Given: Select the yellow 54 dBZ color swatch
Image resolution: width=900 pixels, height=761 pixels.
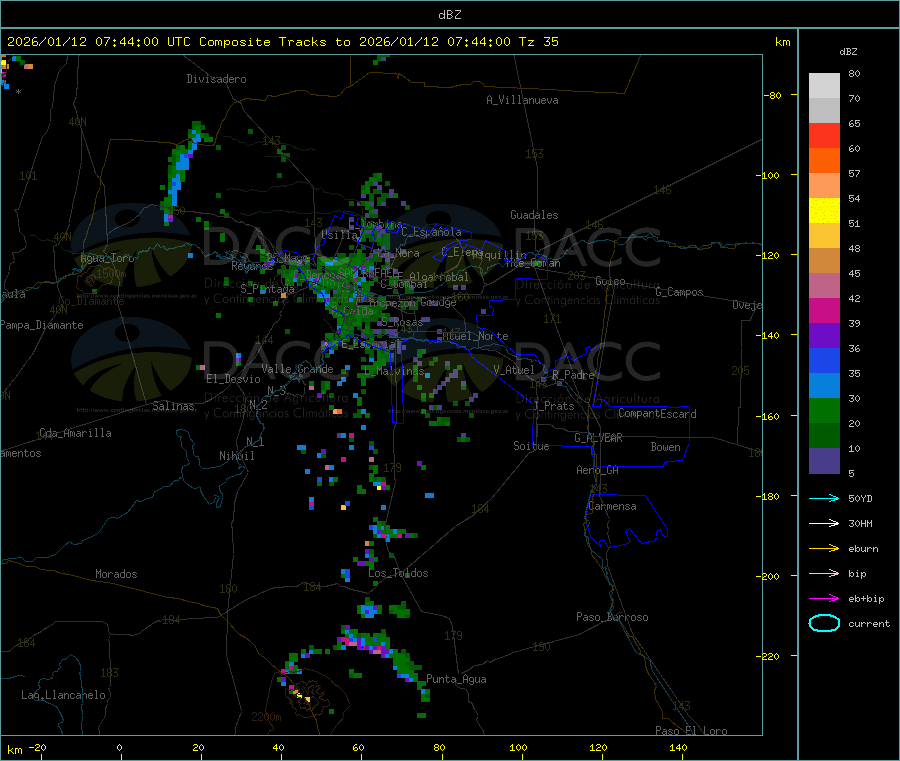Looking at the screenshot, I should click(x=824, y=211).
